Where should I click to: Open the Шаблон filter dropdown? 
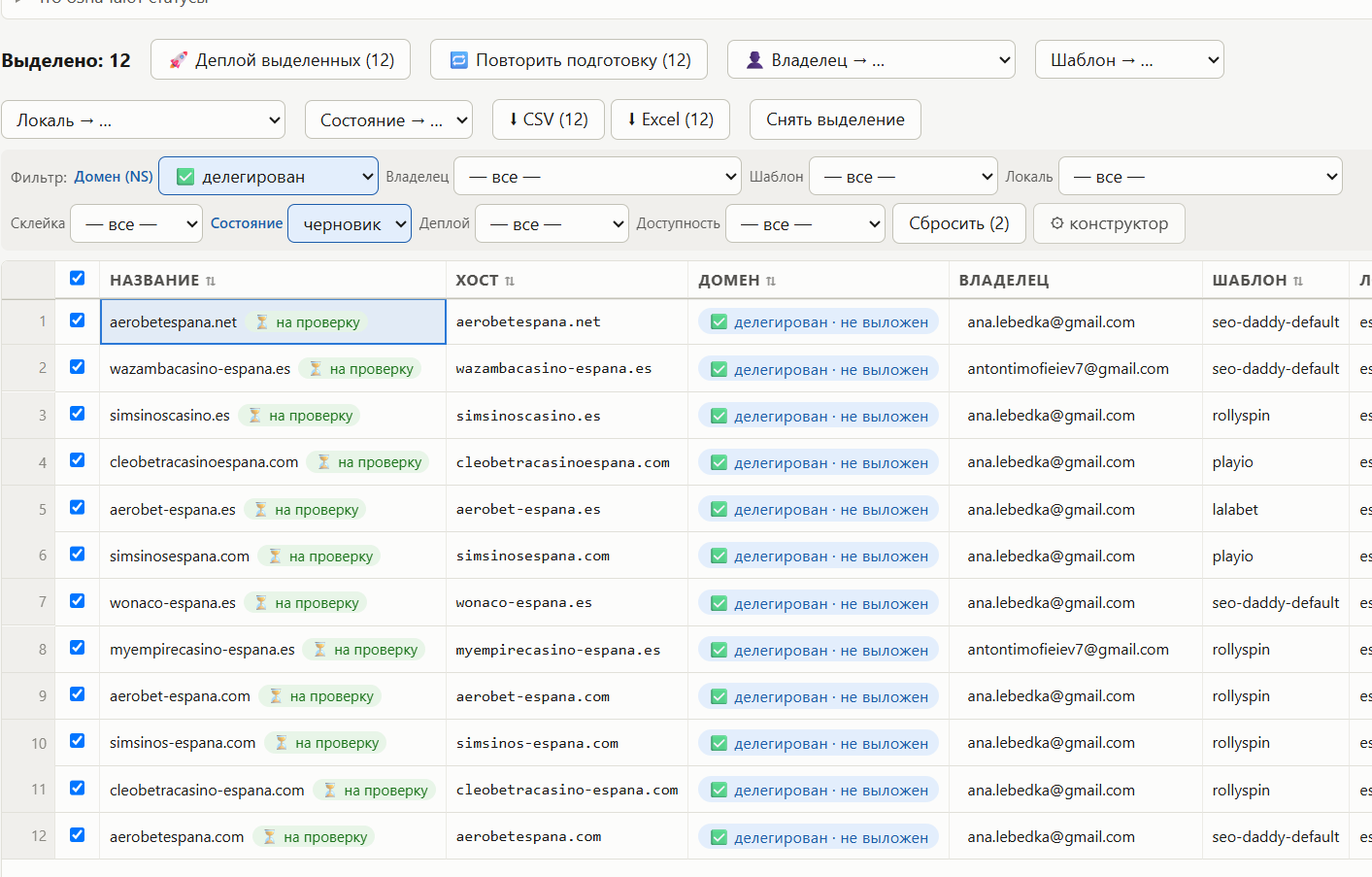(x=903, y=177)
